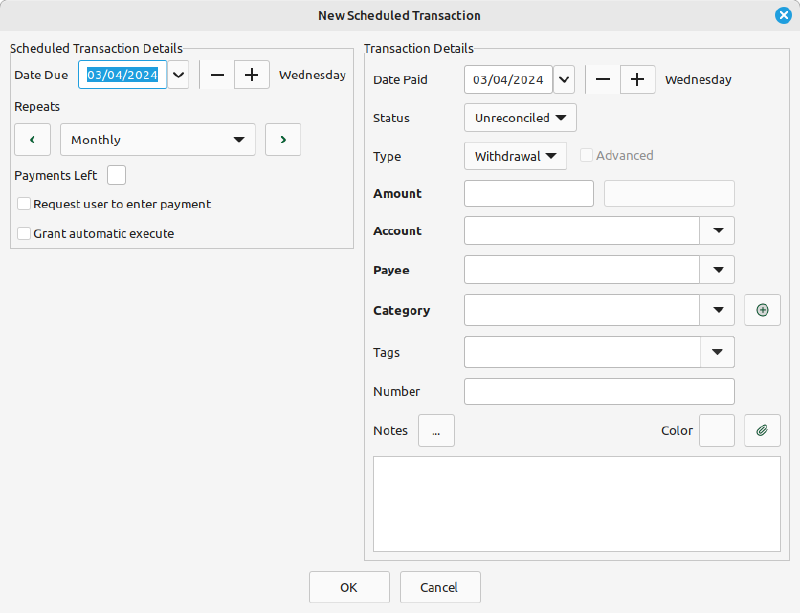This screenshot has height=613, width=800.
Task: Increment Date Paid with the plus stepper
Action: point(637,79)
